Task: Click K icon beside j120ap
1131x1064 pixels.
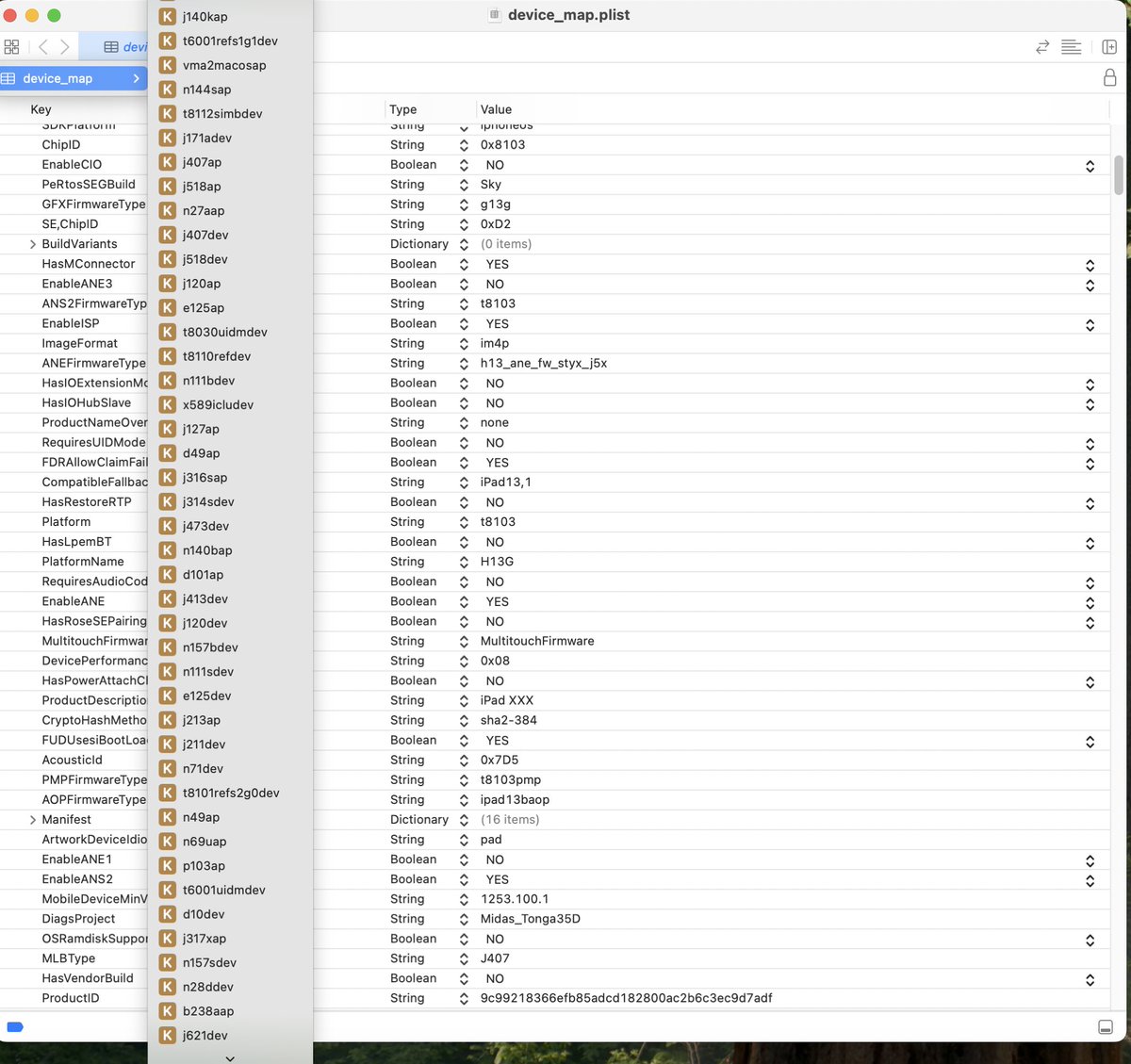Action: [167, 284]
